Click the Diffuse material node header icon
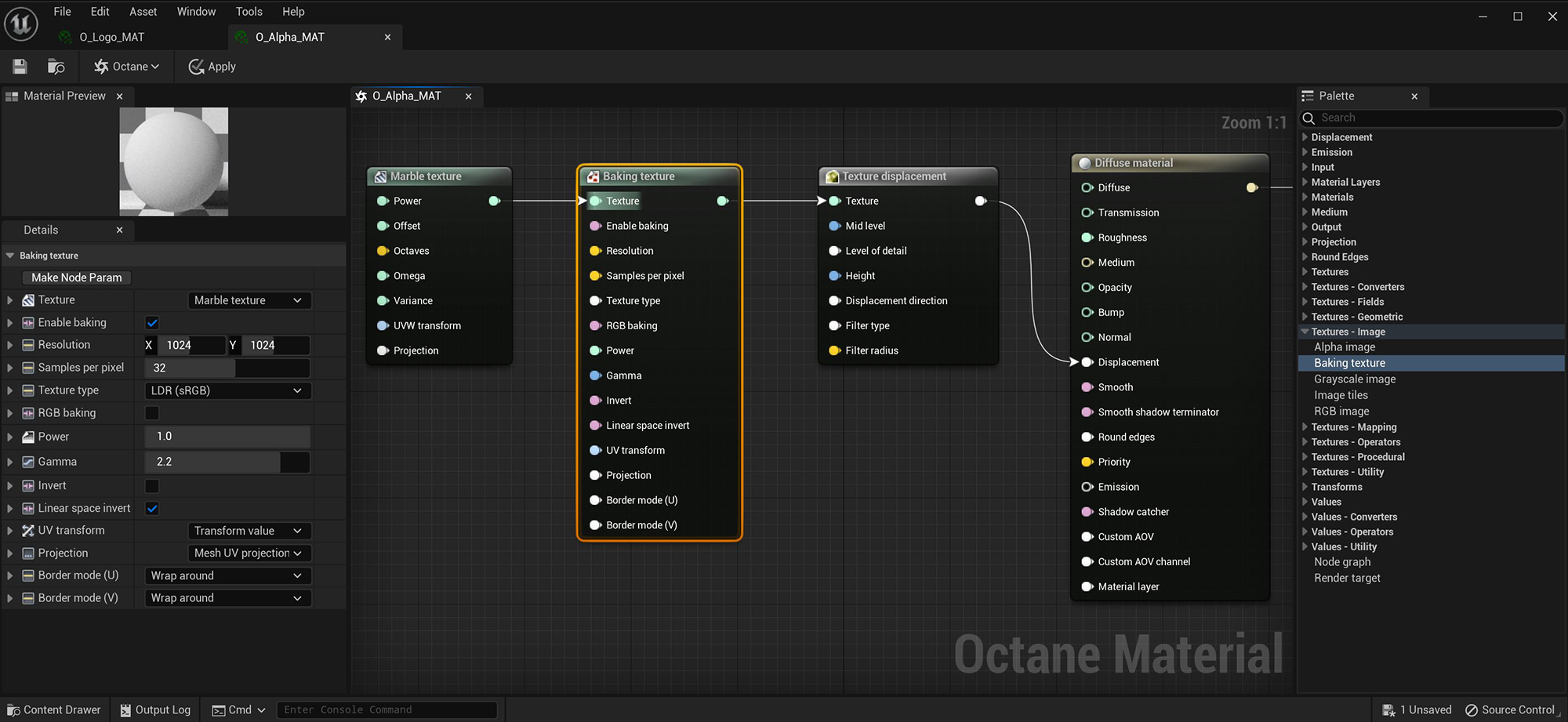1568x722 pixels. (1085, 163)
